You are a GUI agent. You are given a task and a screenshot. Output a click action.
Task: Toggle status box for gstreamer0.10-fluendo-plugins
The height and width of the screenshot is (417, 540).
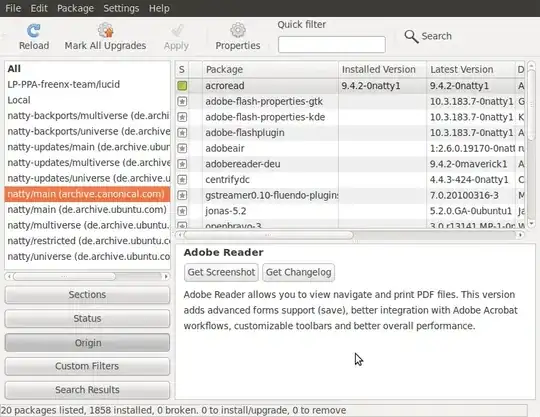pyautogui.click(x=182, y=195)
